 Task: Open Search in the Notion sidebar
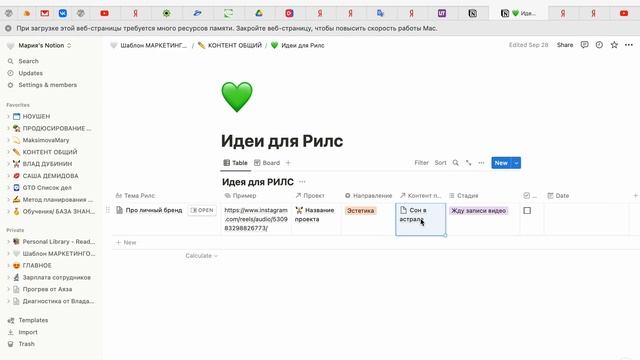point(29,61)
